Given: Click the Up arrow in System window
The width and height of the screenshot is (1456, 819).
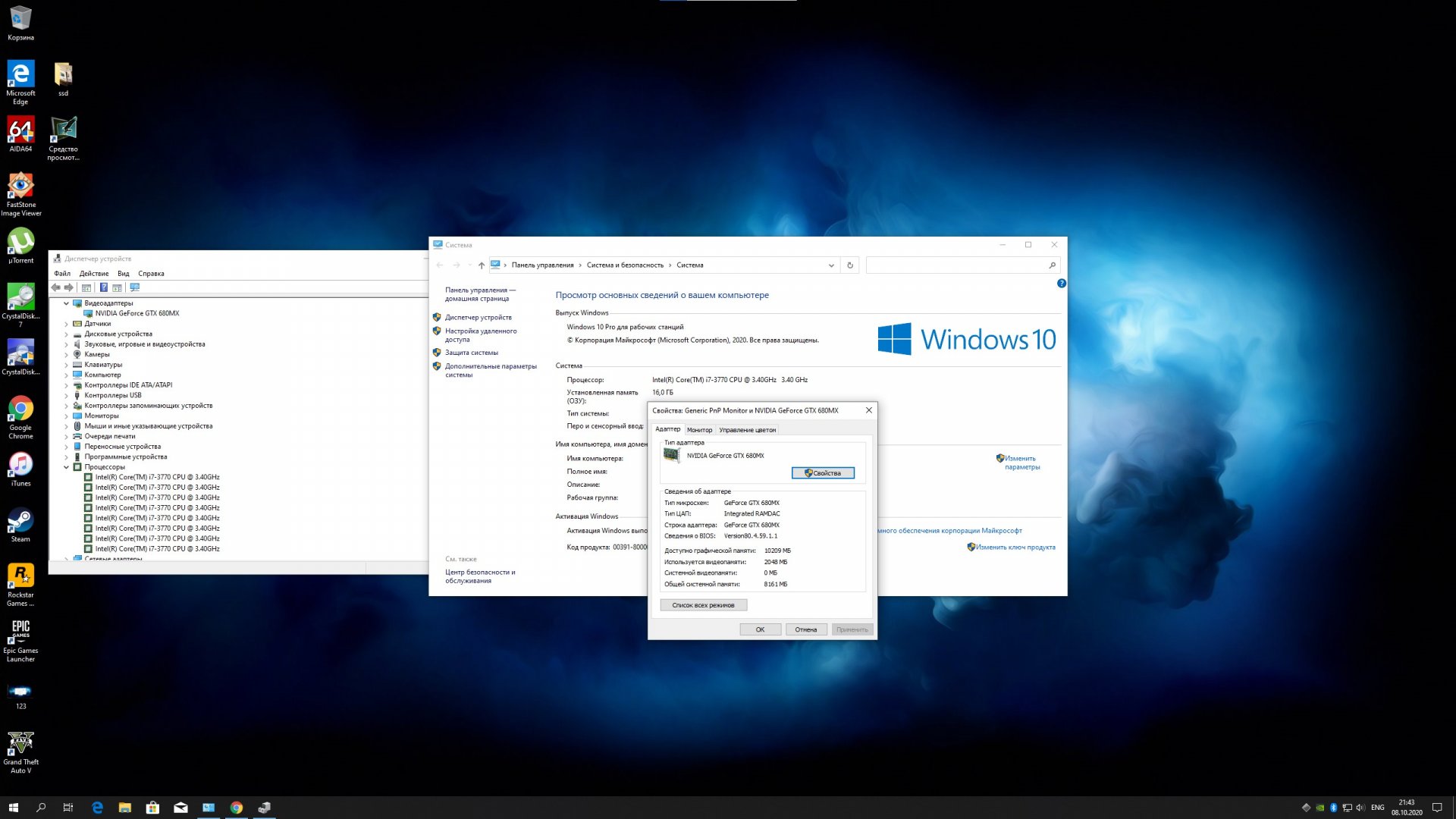Looking at the screenshot, I should pos(482,265).
